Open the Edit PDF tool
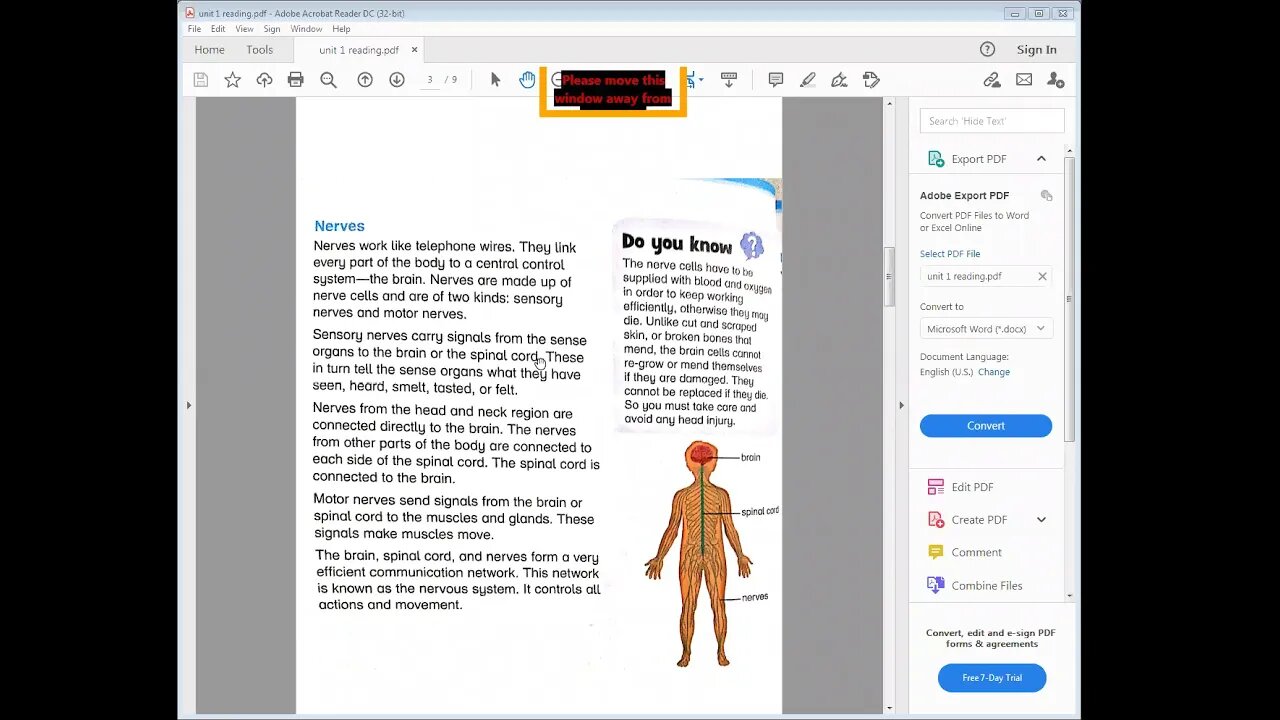This screenshot has width=1280, height=720. click(973, 487)
